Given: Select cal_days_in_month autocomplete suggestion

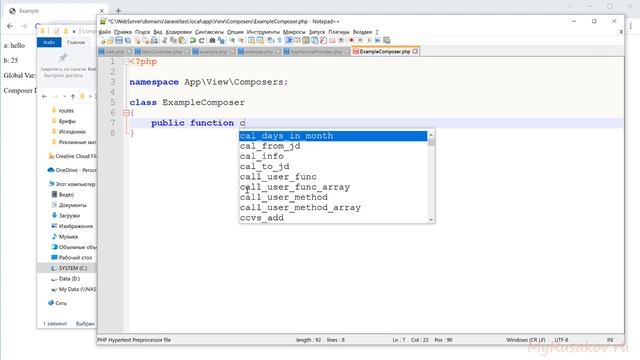Looking at the screenshot, I should [x=333, y=136].
